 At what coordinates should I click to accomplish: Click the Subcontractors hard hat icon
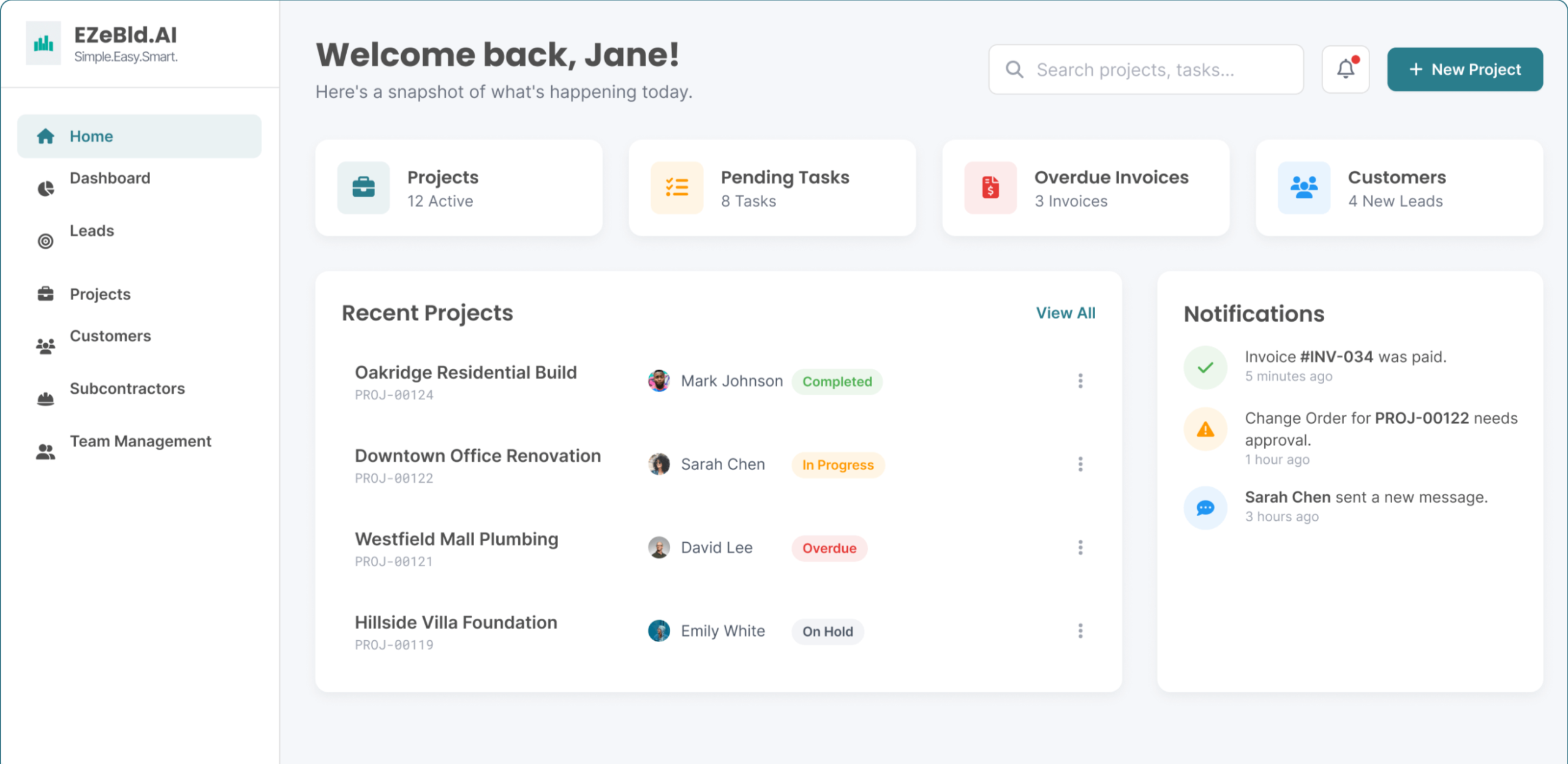[x=46, y=397]
